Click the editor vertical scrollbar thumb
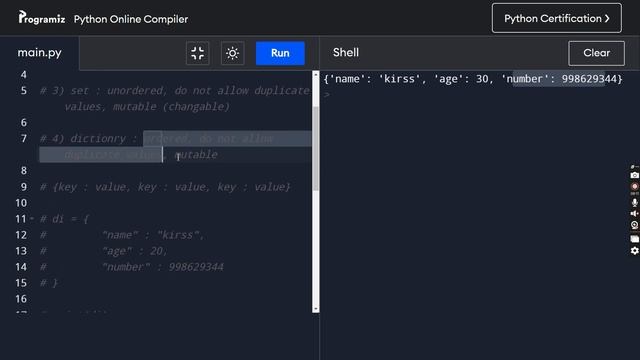The height and width of the screenshot is (360, 640). point(316,149)
